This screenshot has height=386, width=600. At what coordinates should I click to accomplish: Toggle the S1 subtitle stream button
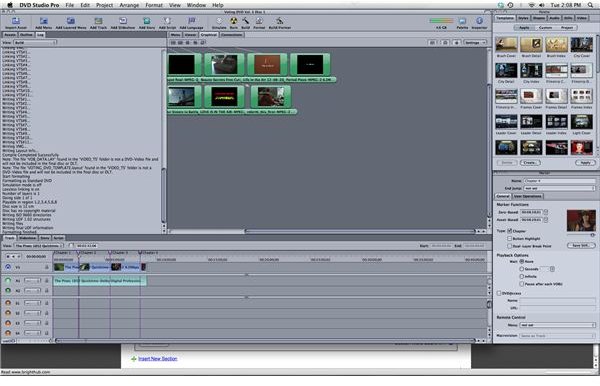8,303
